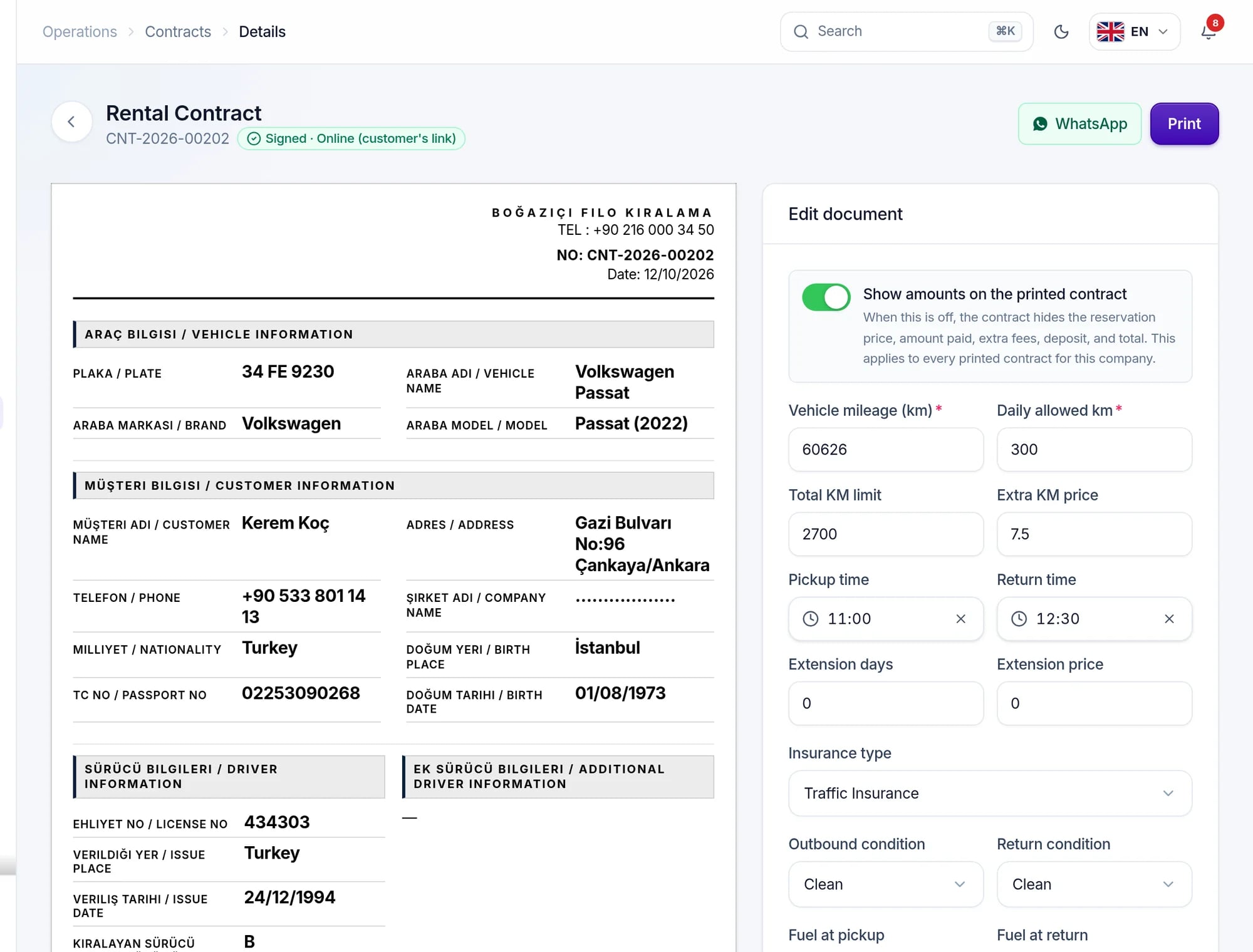Click the search magnifier icon

(x=801, y=32)
